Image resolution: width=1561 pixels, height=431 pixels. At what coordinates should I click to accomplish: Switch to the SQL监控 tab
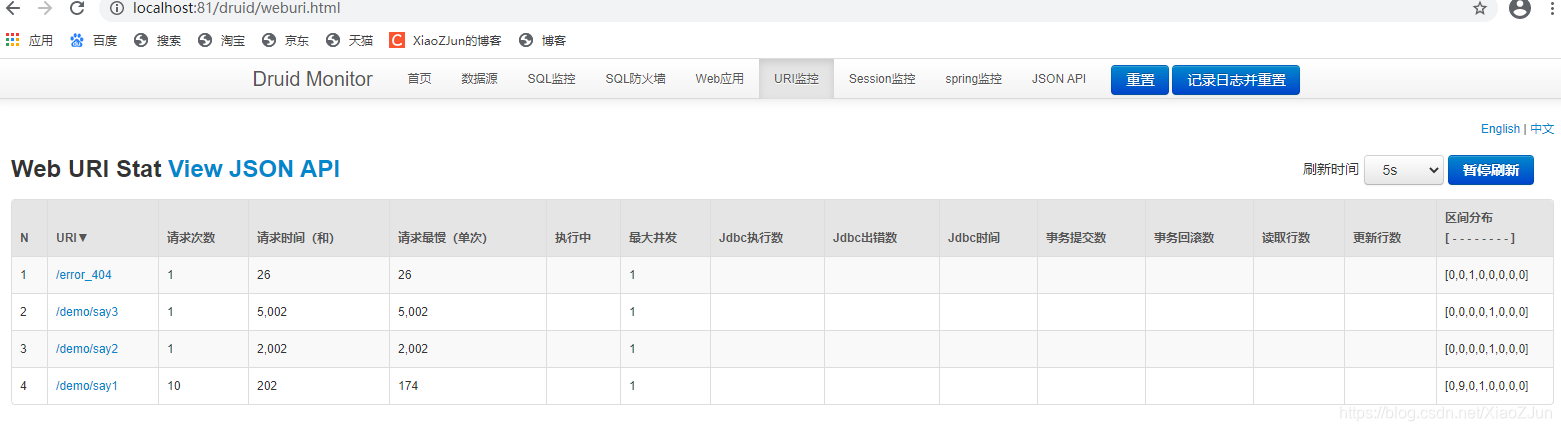click(551, 79)
